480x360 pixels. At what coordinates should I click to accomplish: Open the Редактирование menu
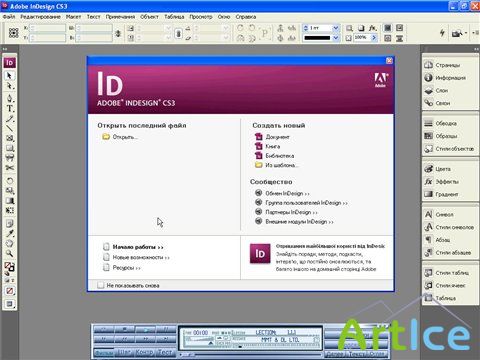(40, 17)
